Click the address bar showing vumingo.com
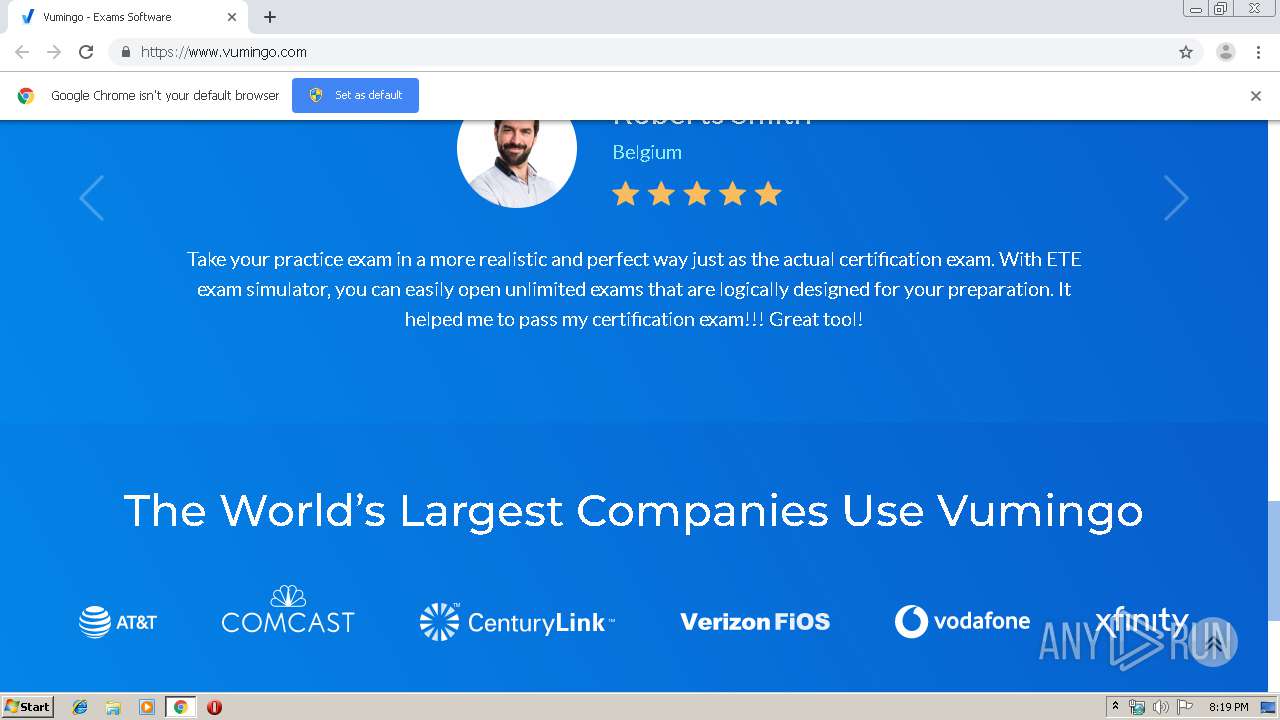 click(x=640, y=52)
